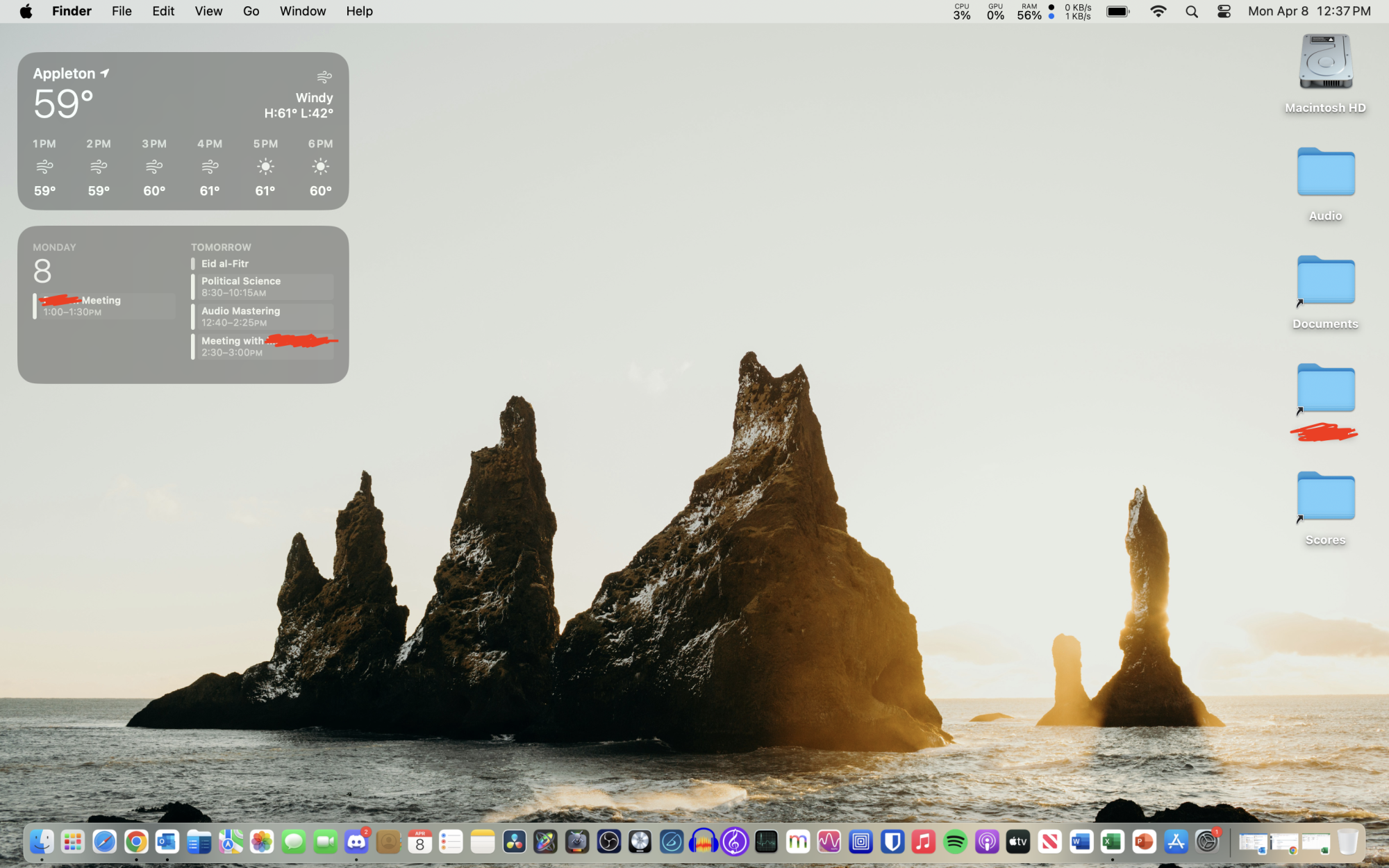Open Audacity from the Dock

click(703, 842)
